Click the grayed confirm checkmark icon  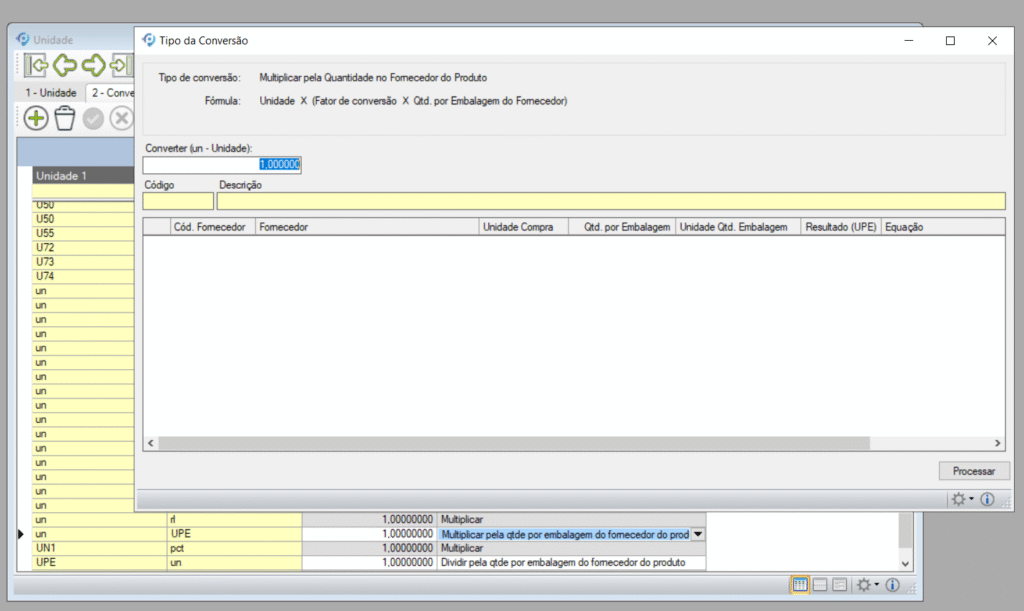93,119
